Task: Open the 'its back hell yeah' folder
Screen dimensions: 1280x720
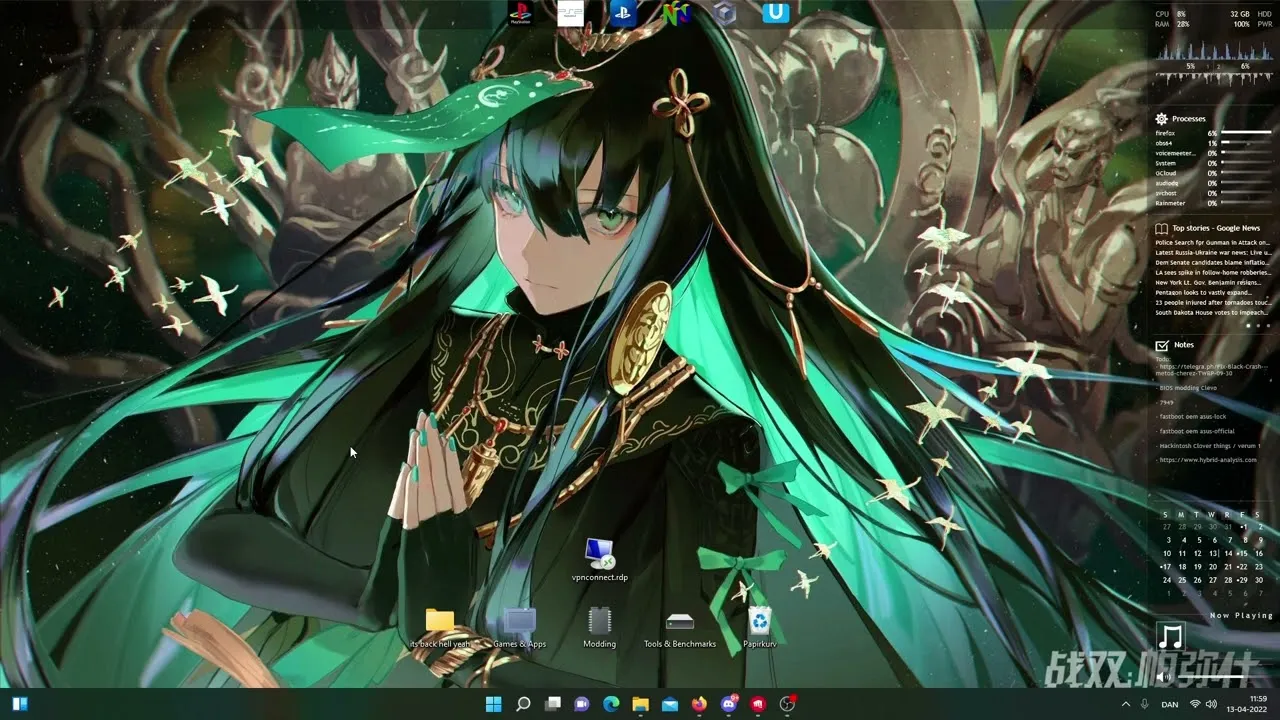Action: [440, 629]
